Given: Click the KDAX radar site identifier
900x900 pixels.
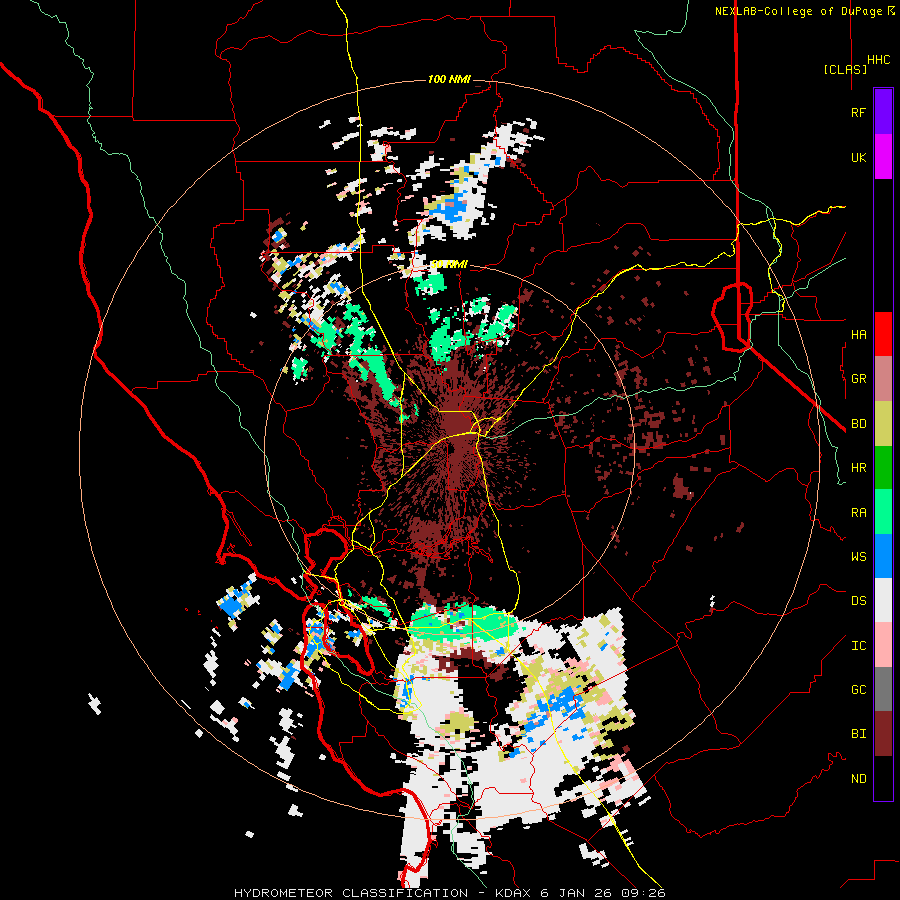Looking at the screenshot, I should tap(514, 893).
